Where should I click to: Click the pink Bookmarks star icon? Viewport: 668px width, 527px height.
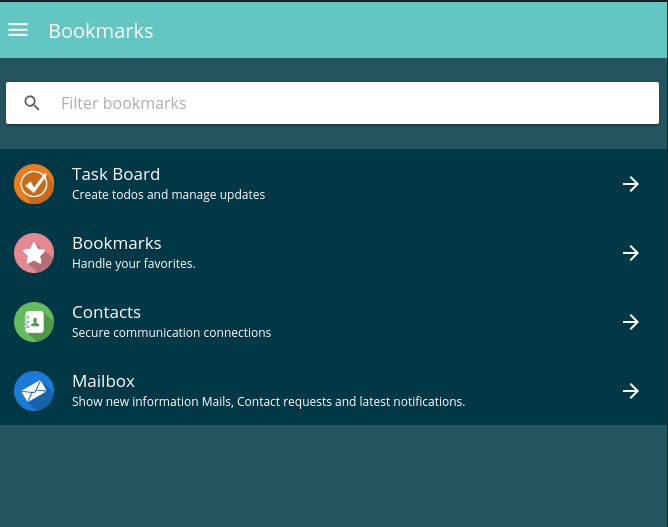(34, 253)
